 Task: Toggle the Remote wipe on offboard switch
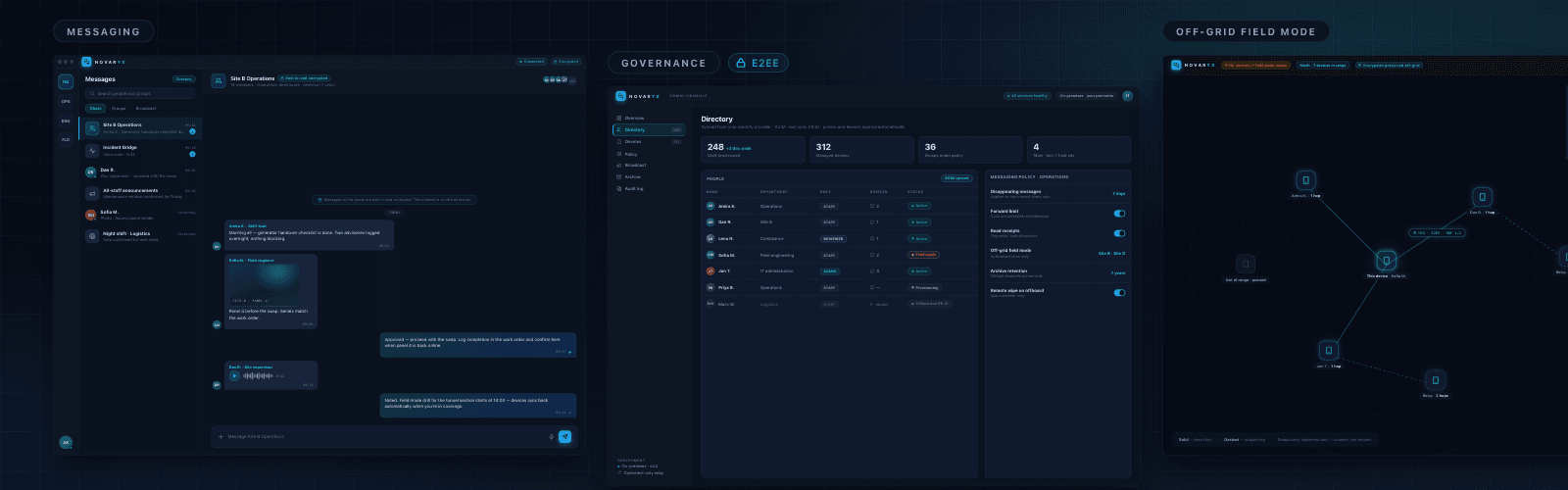coord(1119,292)
